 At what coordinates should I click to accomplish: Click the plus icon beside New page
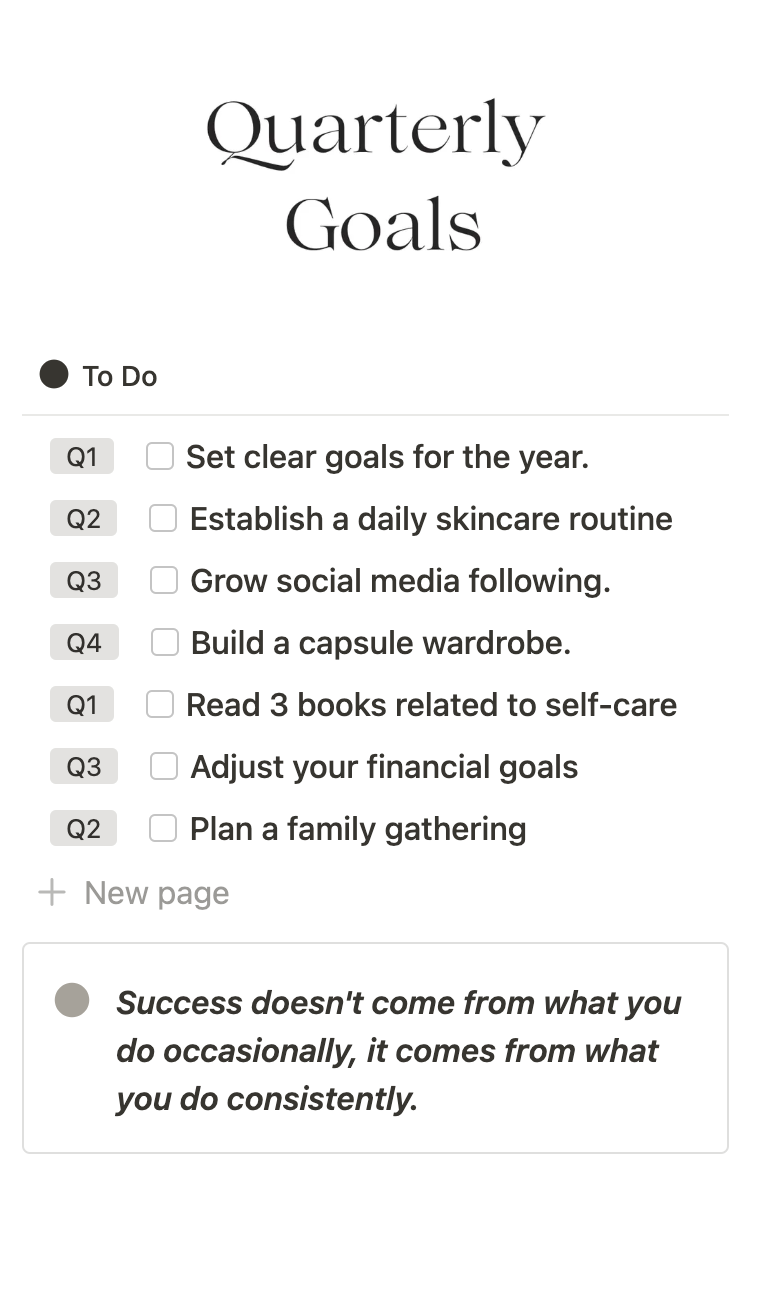point(51,892)
